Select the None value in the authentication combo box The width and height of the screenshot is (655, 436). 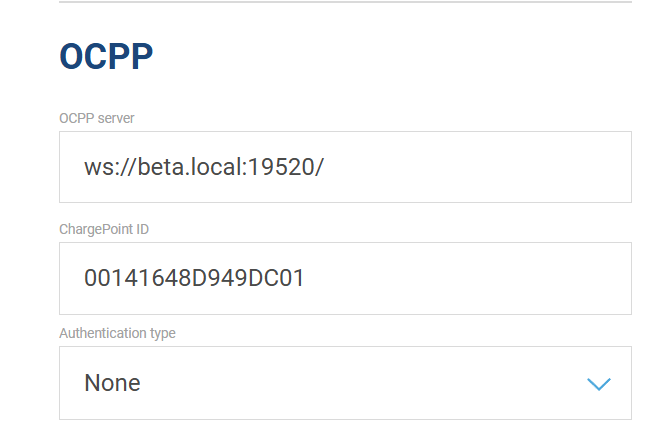click(112, 383)
